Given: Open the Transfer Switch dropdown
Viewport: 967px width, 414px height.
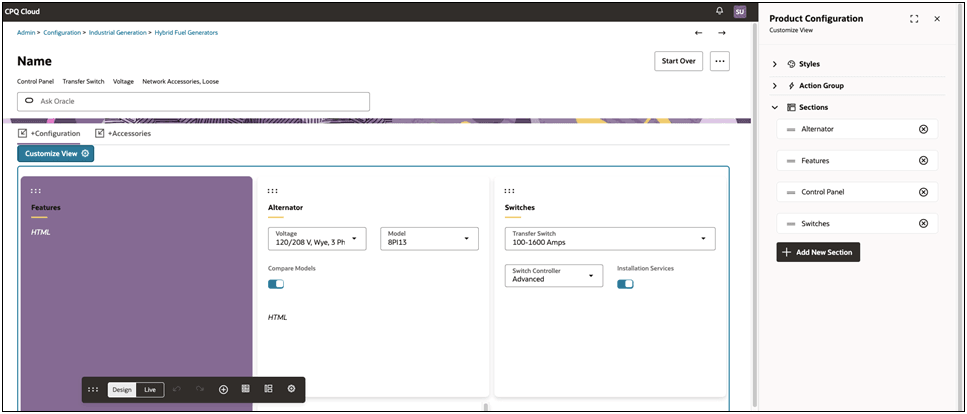Looking at the screenshot, I should (x=610, y=239).
